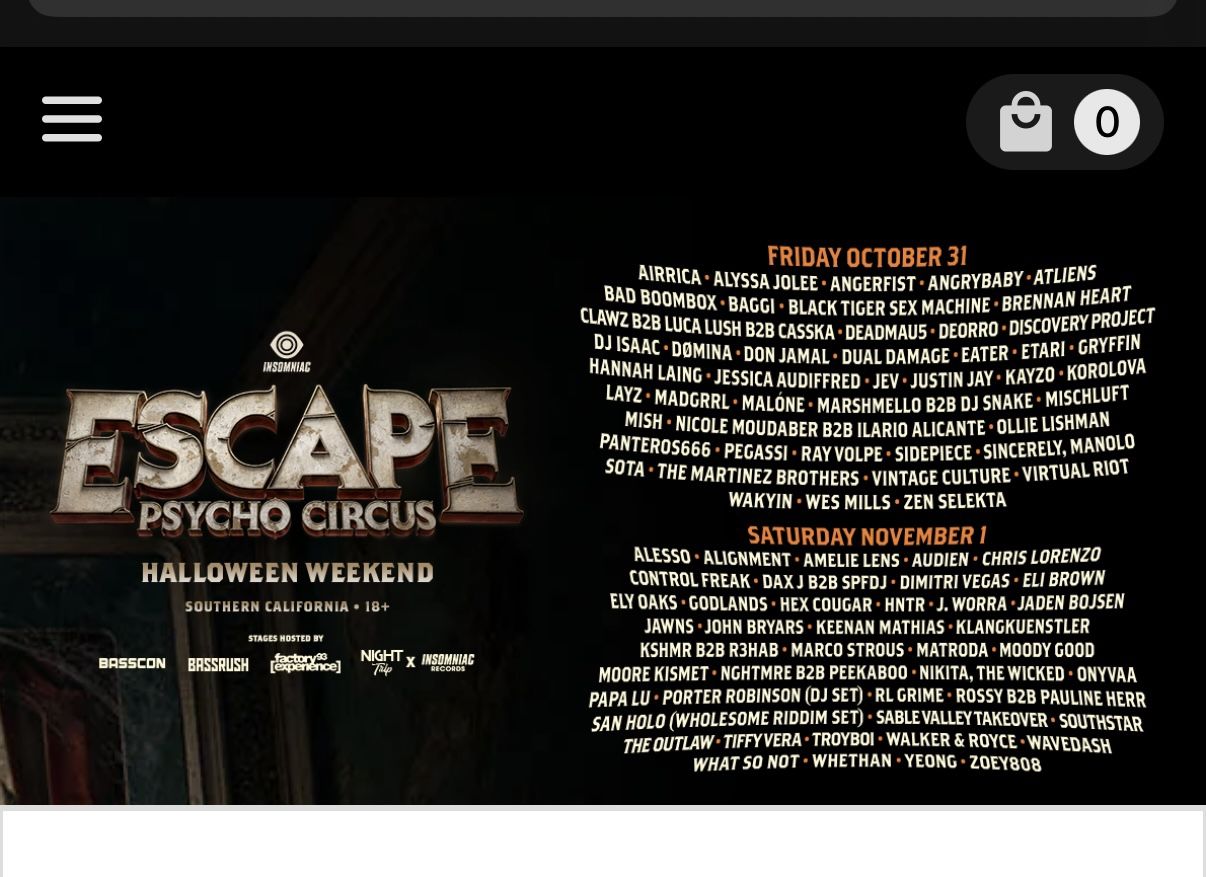Open the hamburger navigation menu

click(x=72, y=119)
